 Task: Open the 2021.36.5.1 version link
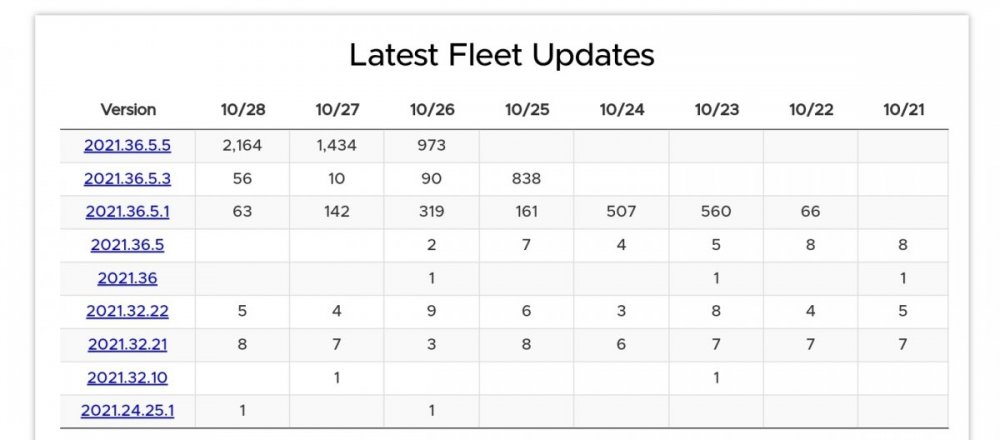click(128, 212)
